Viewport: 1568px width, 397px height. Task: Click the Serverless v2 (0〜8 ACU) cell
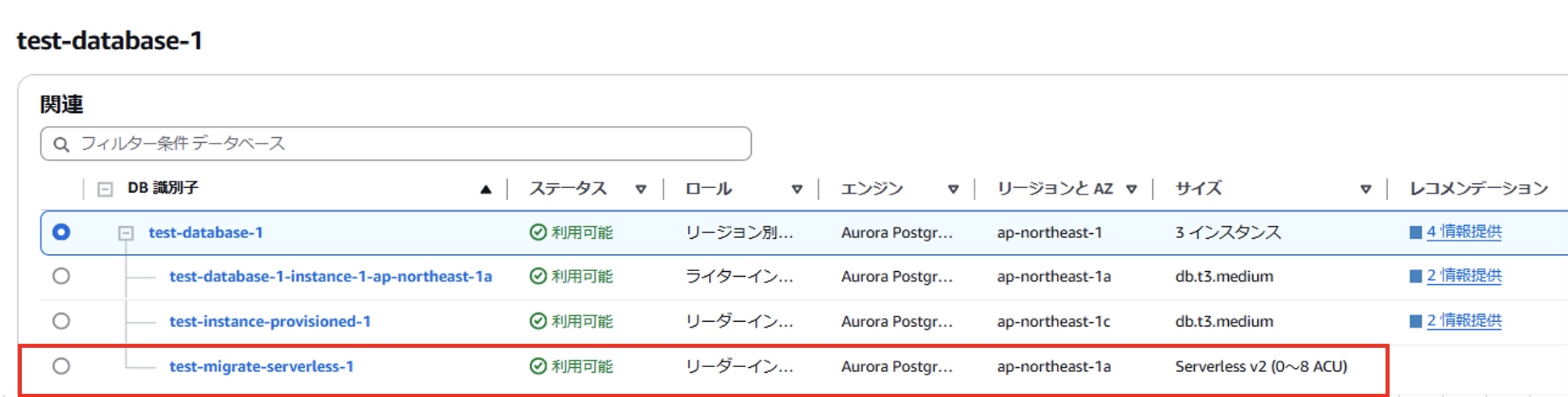click(x=1261, y=366)
